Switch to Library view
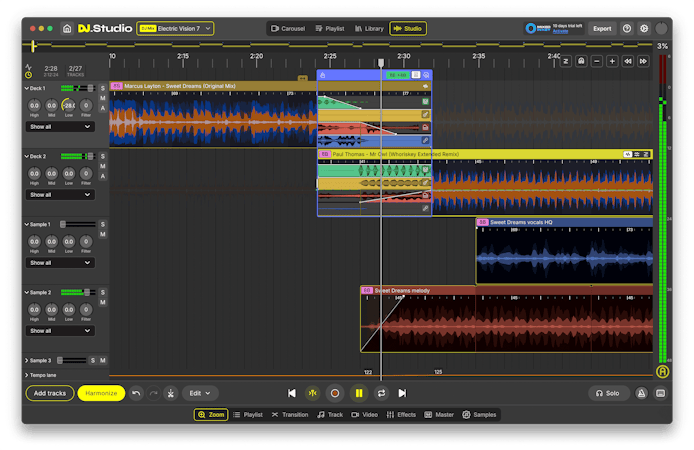This screenshot has width=694, height=450. pyautogui.click(x=369, y=29)
